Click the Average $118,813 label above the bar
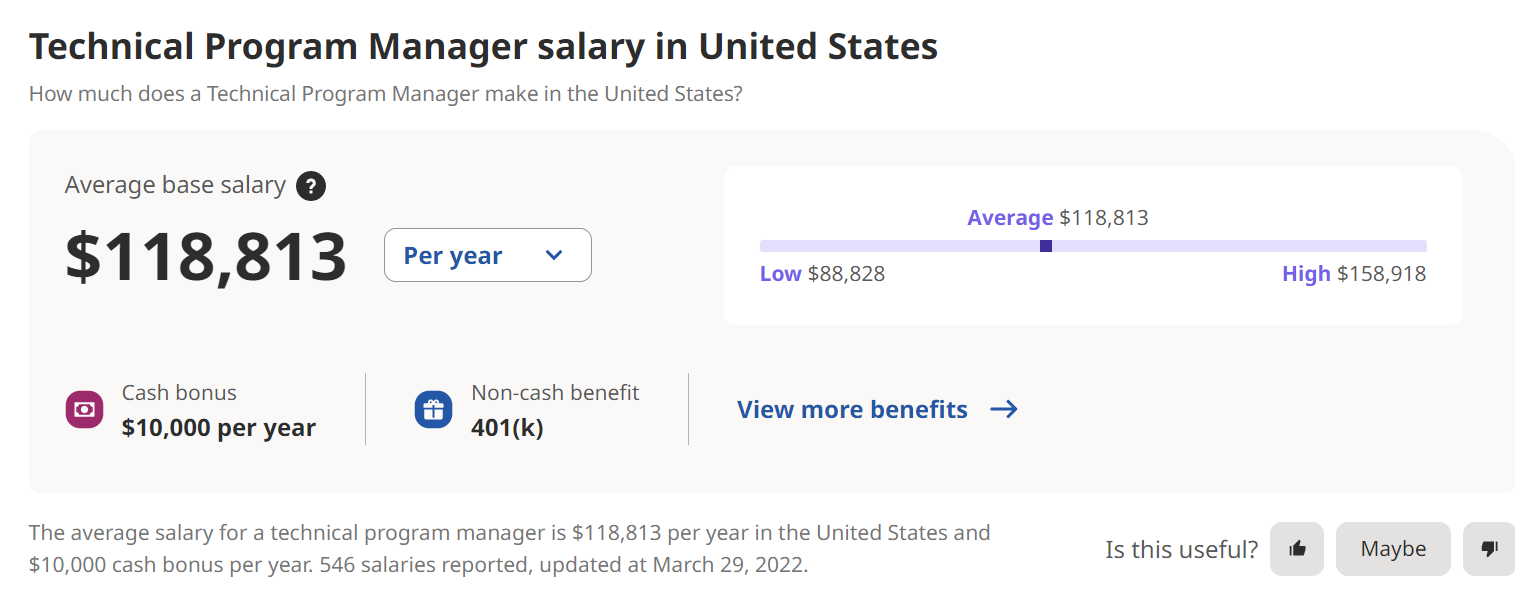The height and width of the screenshot is (601, 1515). 1057,218
